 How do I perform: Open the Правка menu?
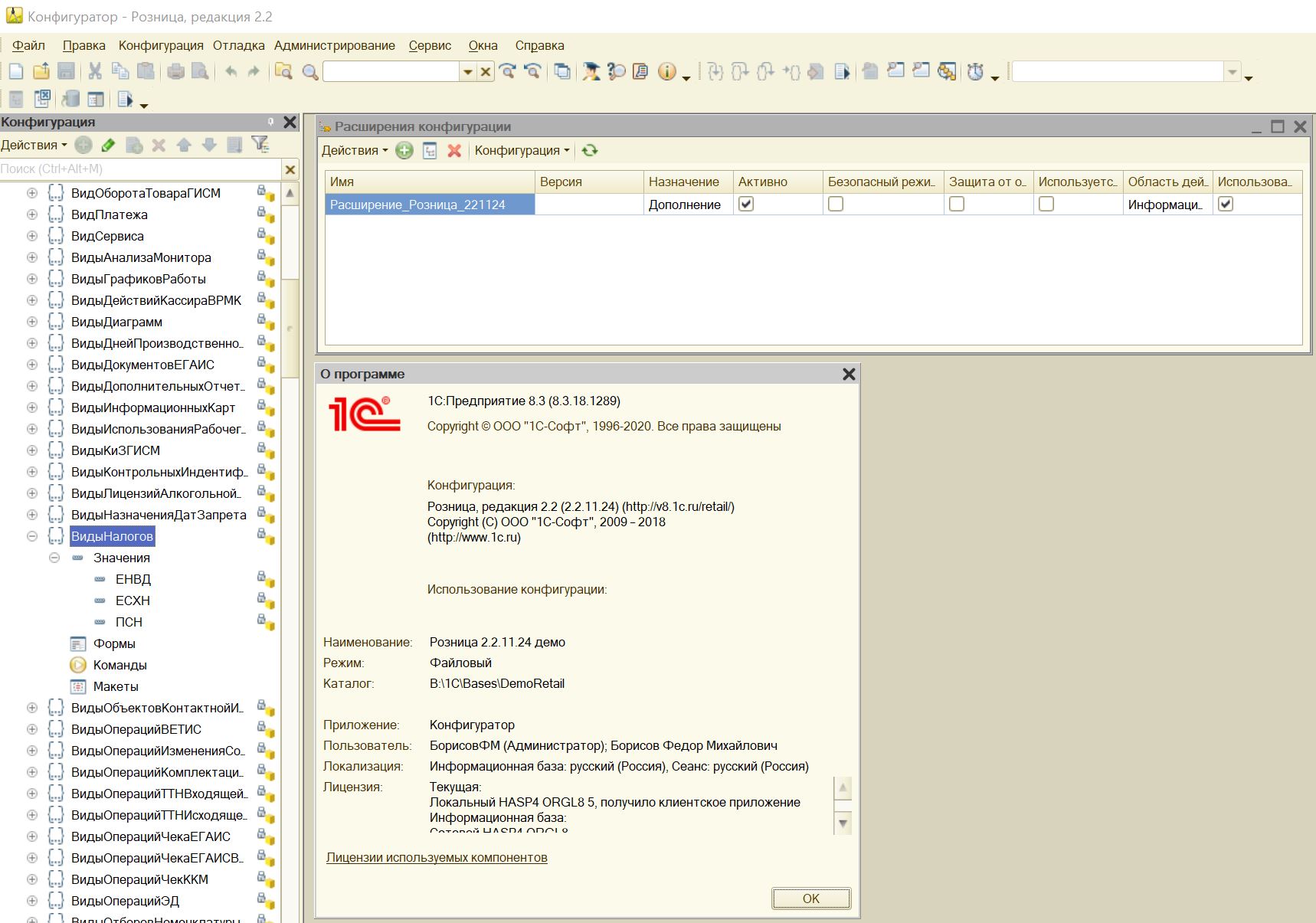pyautogui.click(x=84, y=46)
